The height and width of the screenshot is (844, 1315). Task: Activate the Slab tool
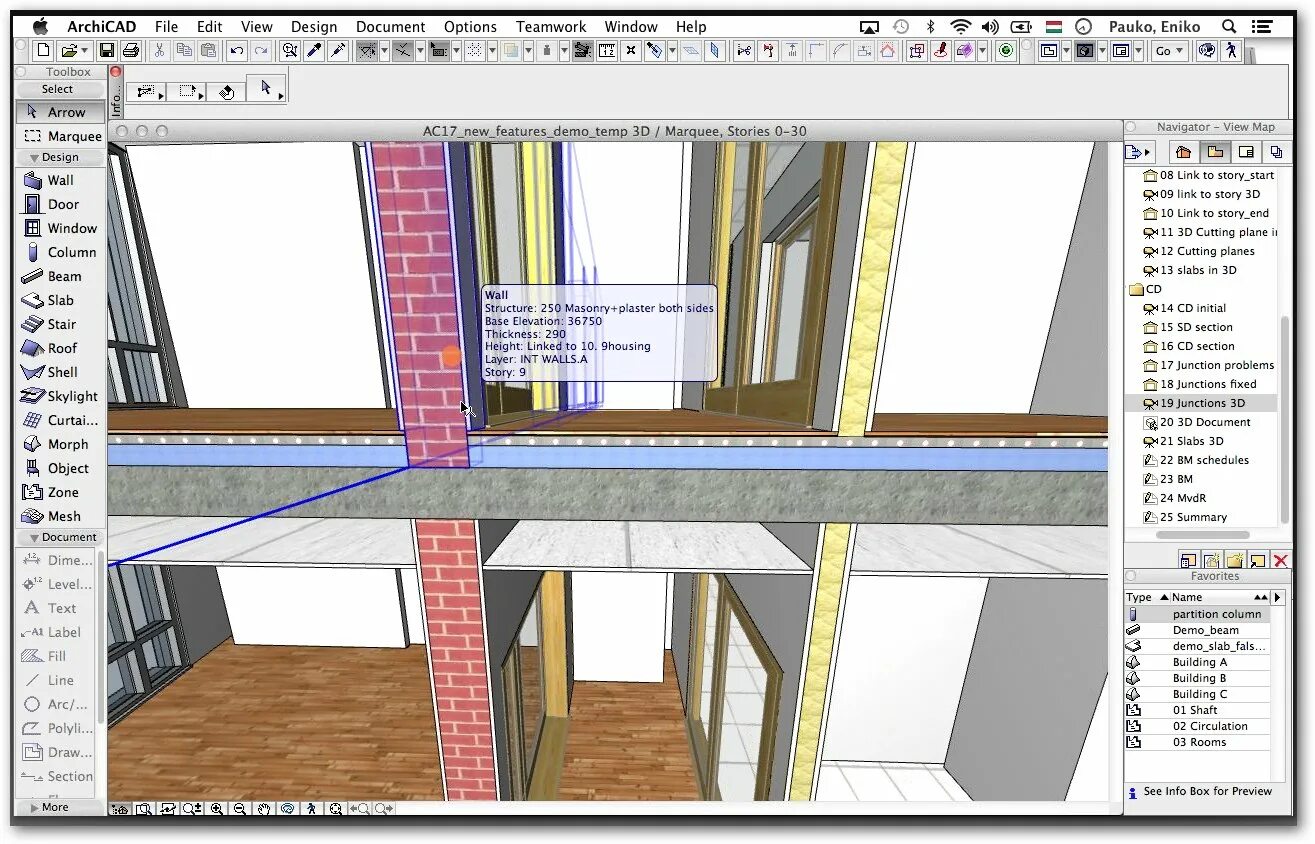click(x=60, y=300)
